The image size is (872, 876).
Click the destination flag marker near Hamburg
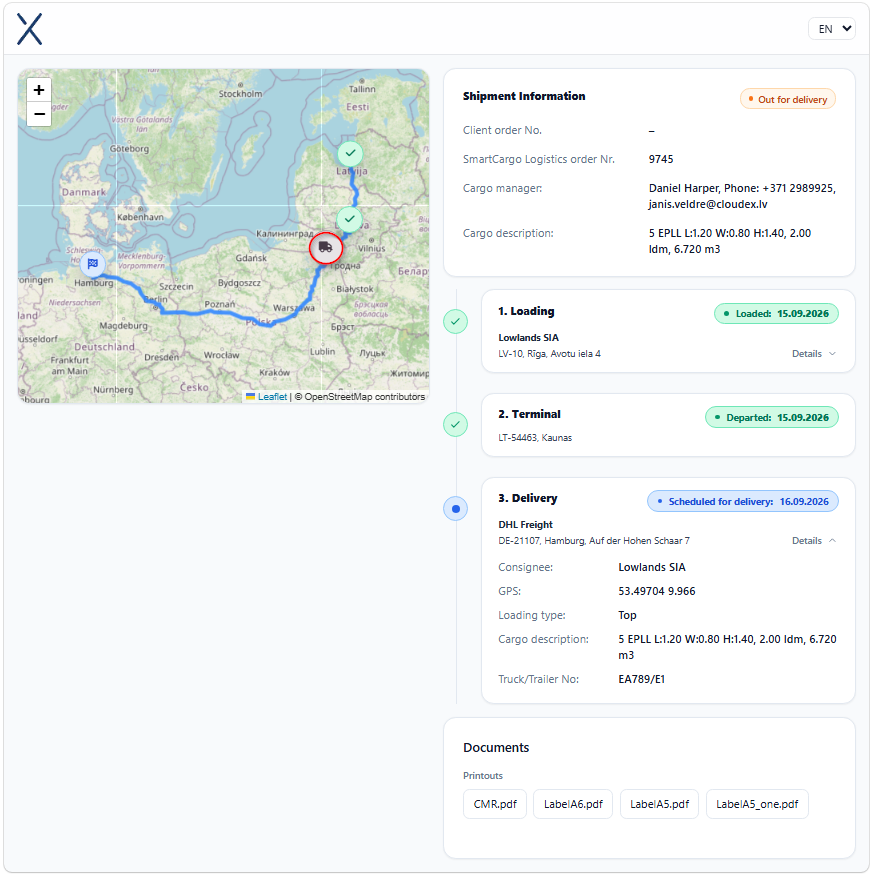[93, 264]
